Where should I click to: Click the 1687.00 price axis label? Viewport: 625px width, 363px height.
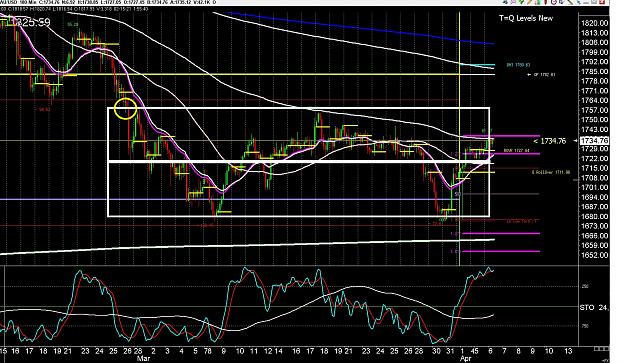tap(595, 207)
